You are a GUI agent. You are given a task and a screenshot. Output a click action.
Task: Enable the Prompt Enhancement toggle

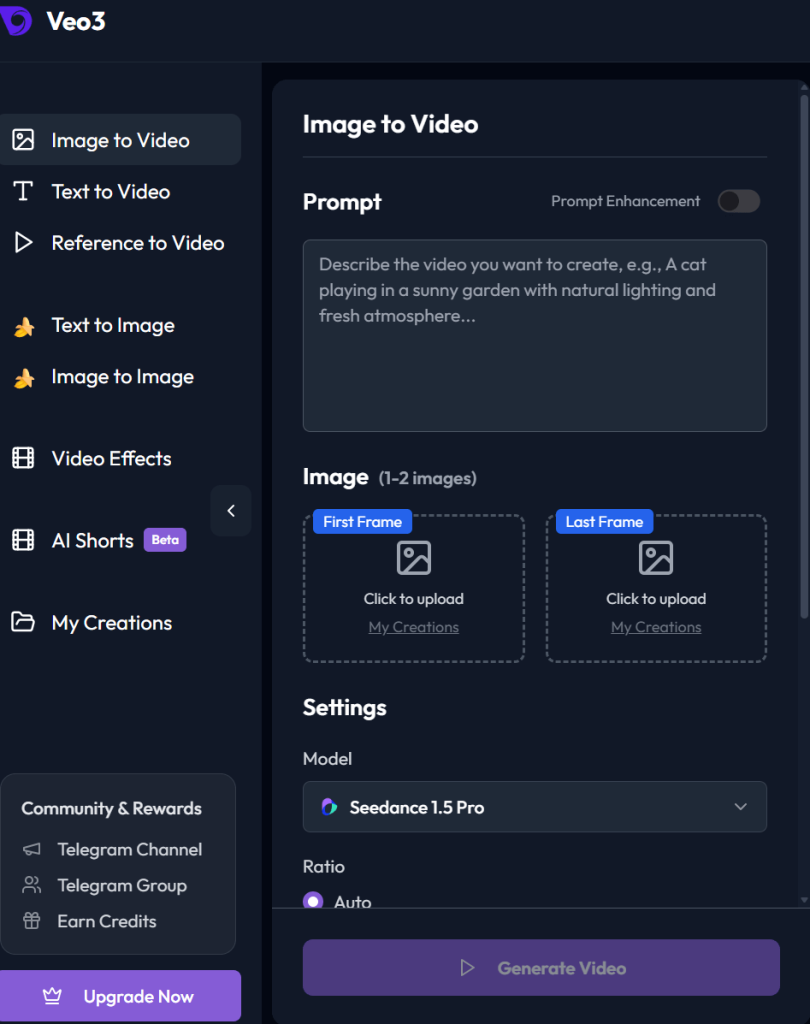(738, 202)
